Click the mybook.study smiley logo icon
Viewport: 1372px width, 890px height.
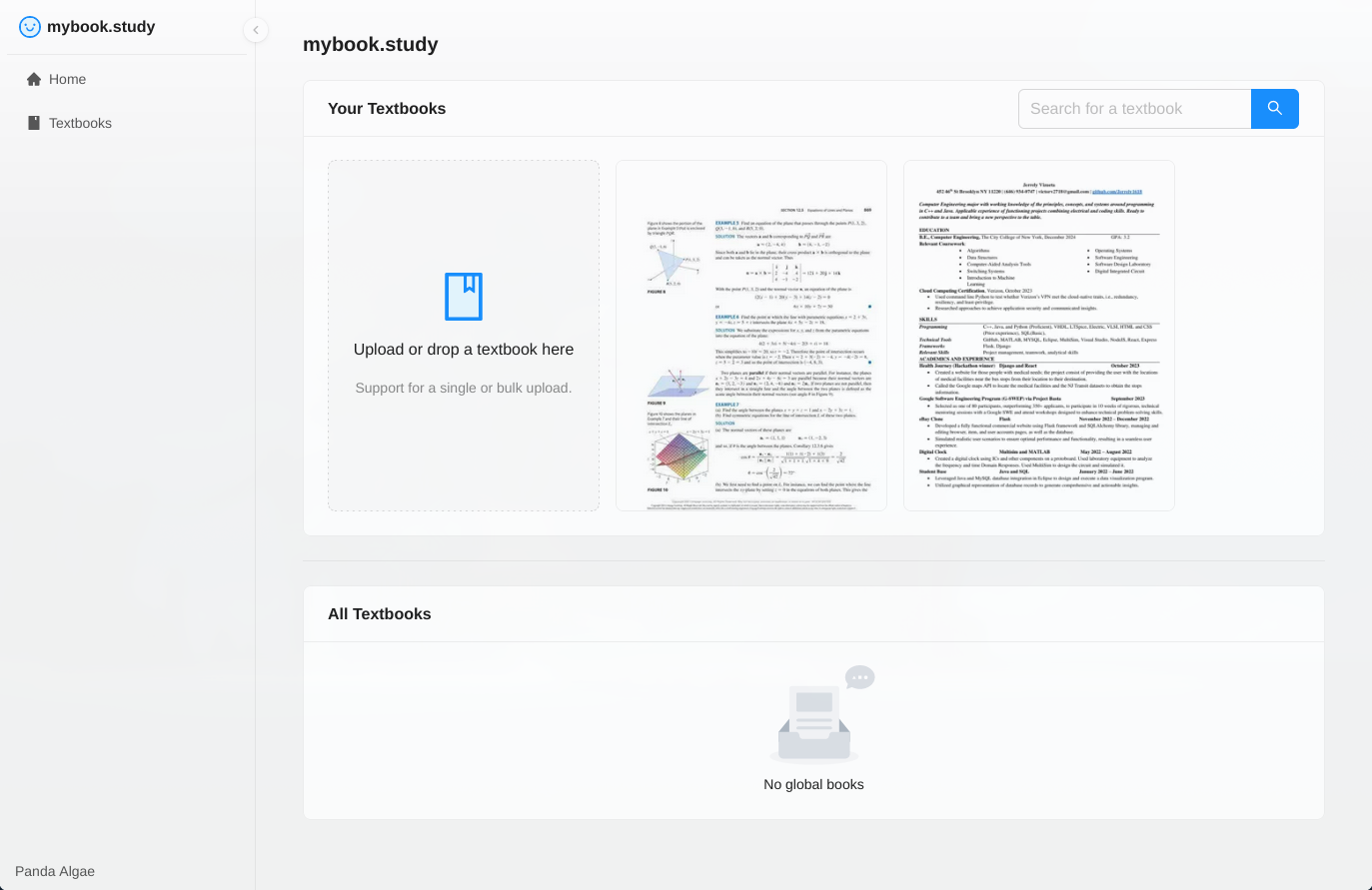pos(30,27)
